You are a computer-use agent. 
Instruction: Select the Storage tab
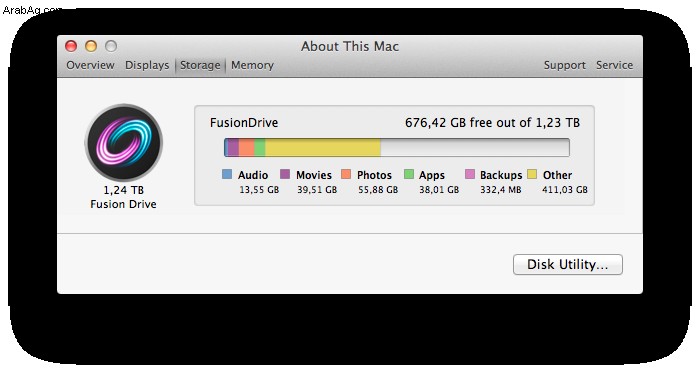[200, 65]
